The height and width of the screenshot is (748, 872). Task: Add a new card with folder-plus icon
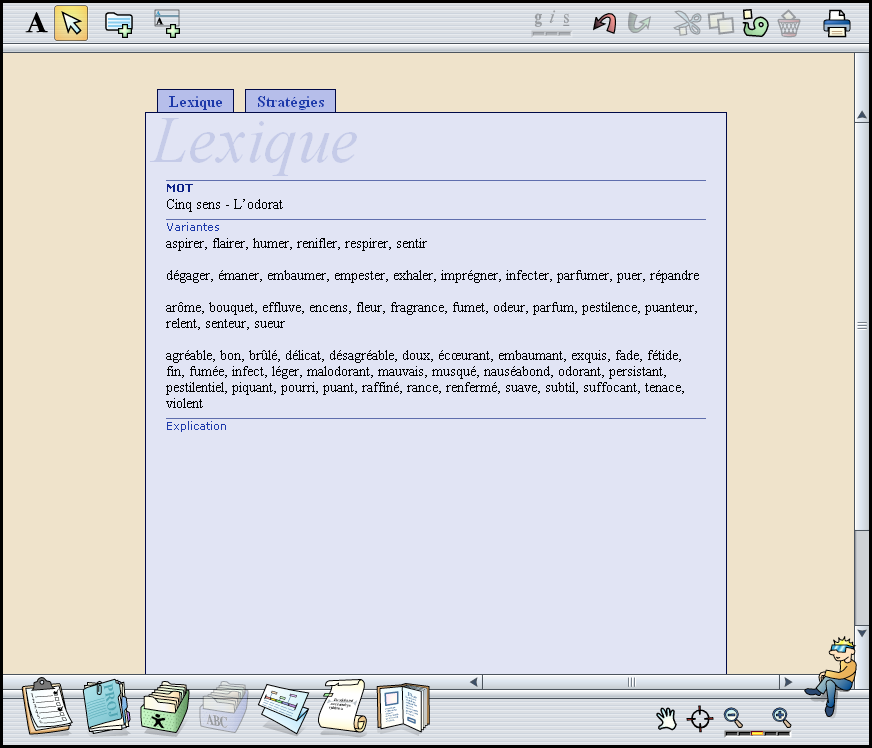pos(119,24)
